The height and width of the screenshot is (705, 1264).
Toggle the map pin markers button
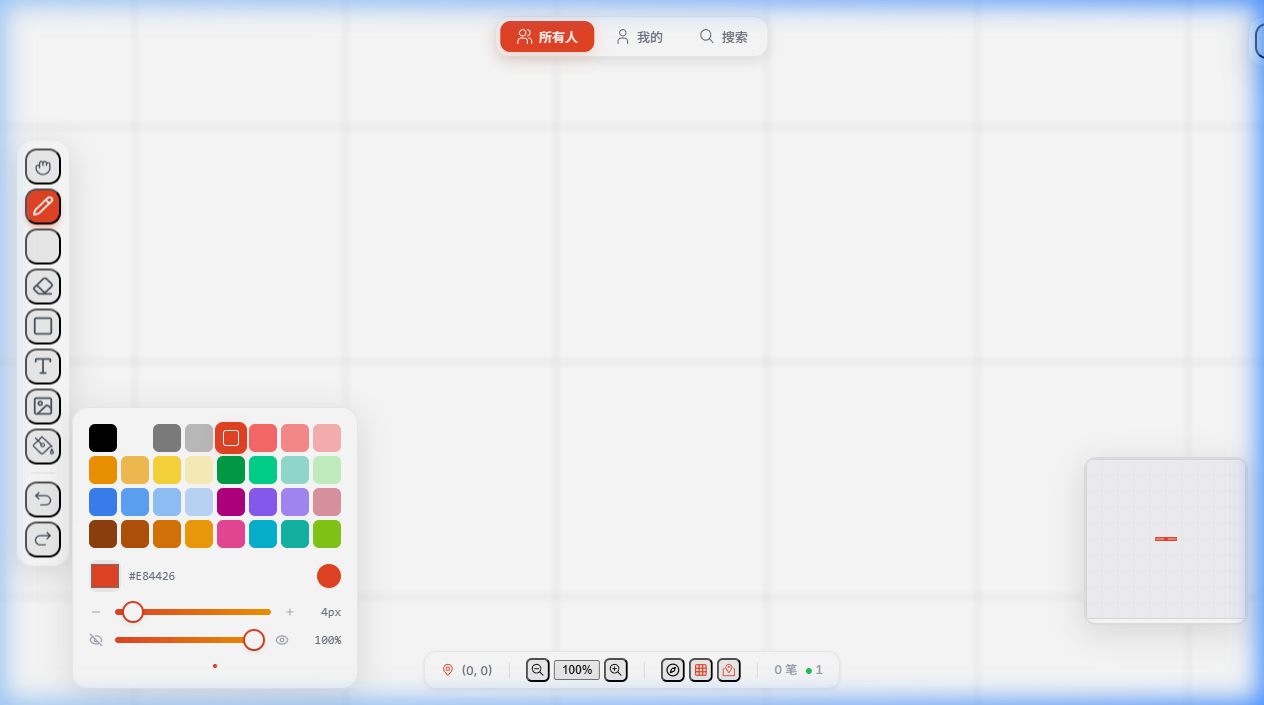pyautogui.click(x=729, y=670)
